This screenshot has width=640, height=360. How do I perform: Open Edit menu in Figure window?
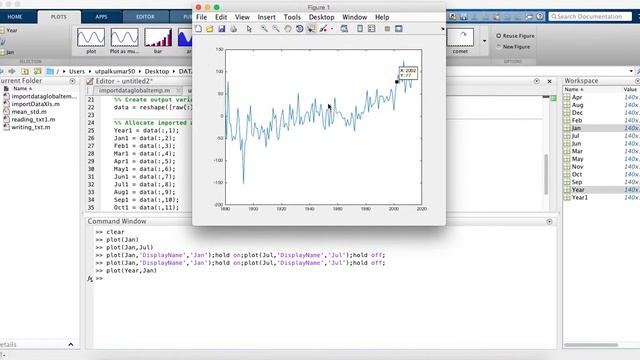pyautogui.click(x=221, y=17)
